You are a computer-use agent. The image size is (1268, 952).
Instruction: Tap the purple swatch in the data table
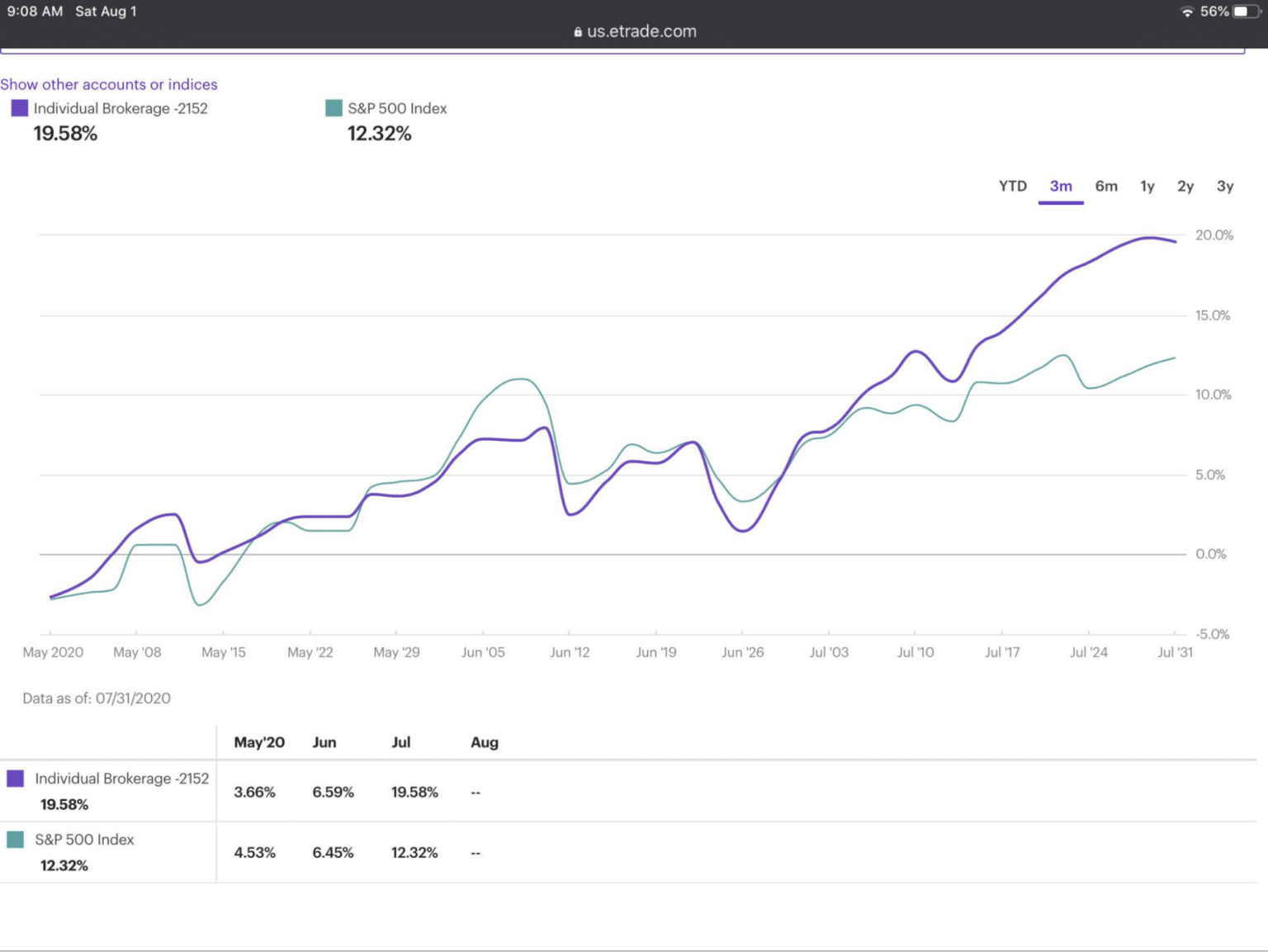[17, 778]
